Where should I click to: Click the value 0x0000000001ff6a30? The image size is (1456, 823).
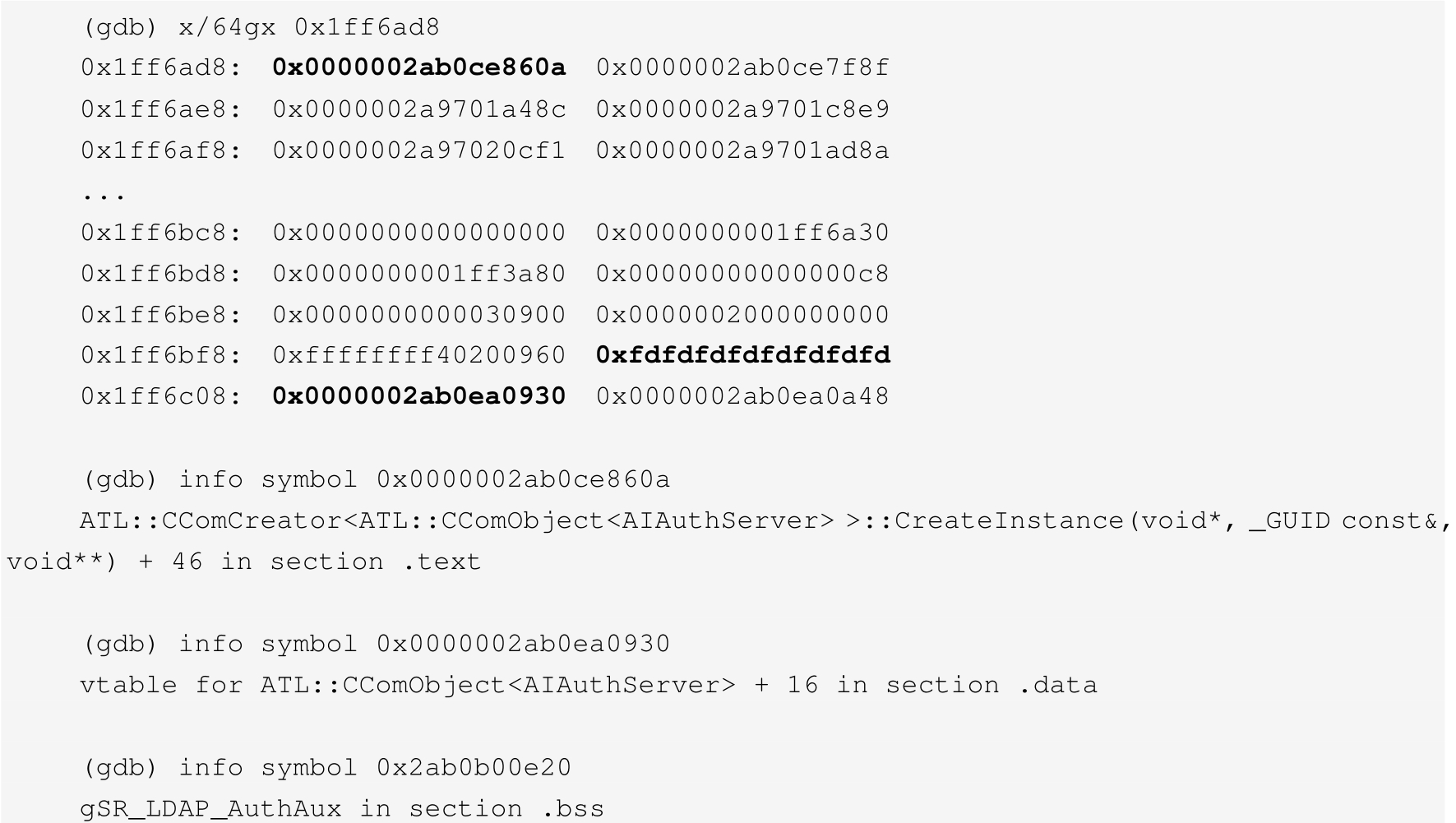(742, 233)
